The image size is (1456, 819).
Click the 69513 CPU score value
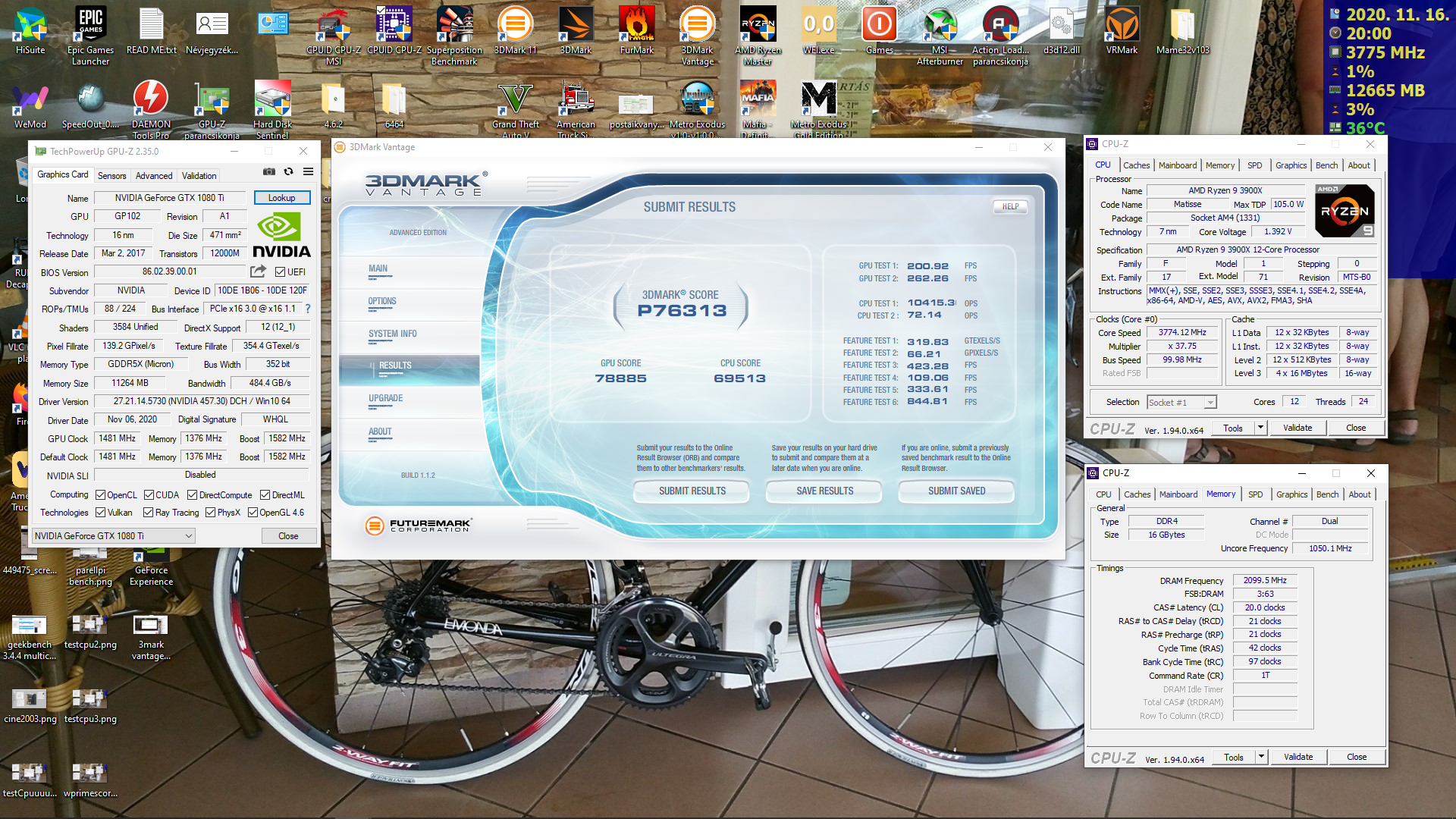coord(739,378)
